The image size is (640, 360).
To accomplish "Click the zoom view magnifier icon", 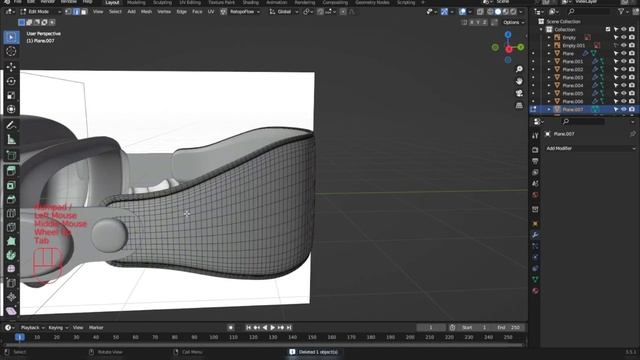I will coord(519,69).
